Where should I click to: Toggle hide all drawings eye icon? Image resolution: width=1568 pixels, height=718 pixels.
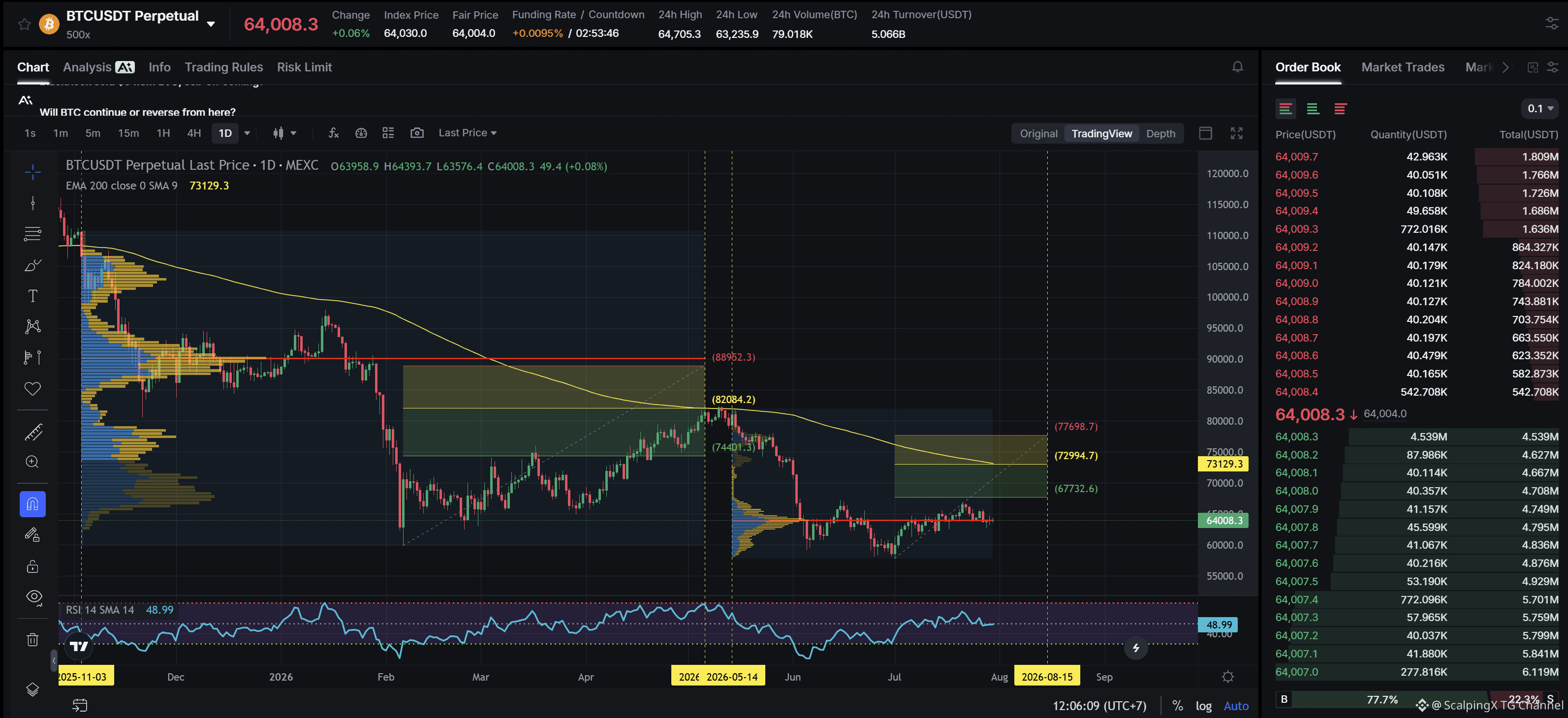33,597
